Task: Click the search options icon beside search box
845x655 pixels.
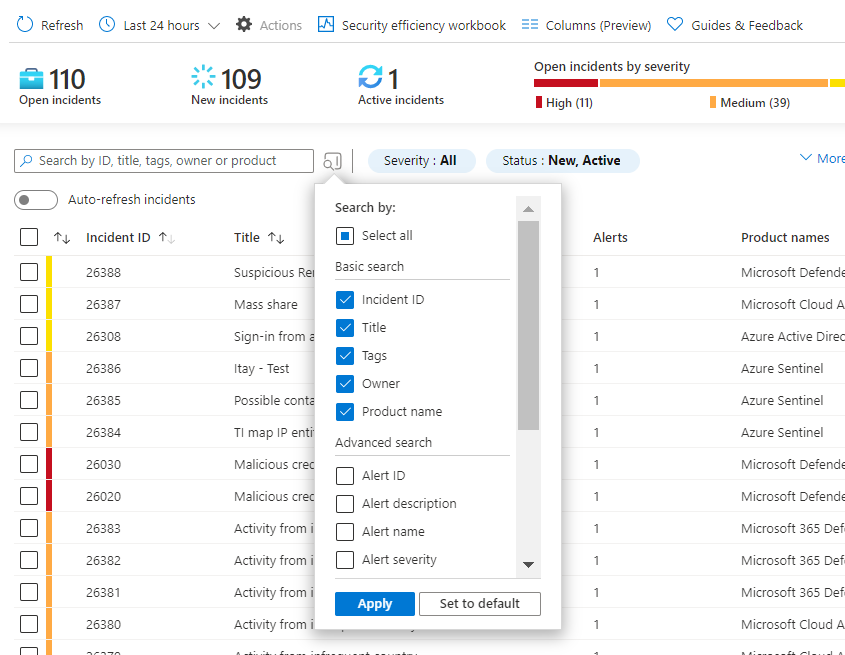Action: 333,161
